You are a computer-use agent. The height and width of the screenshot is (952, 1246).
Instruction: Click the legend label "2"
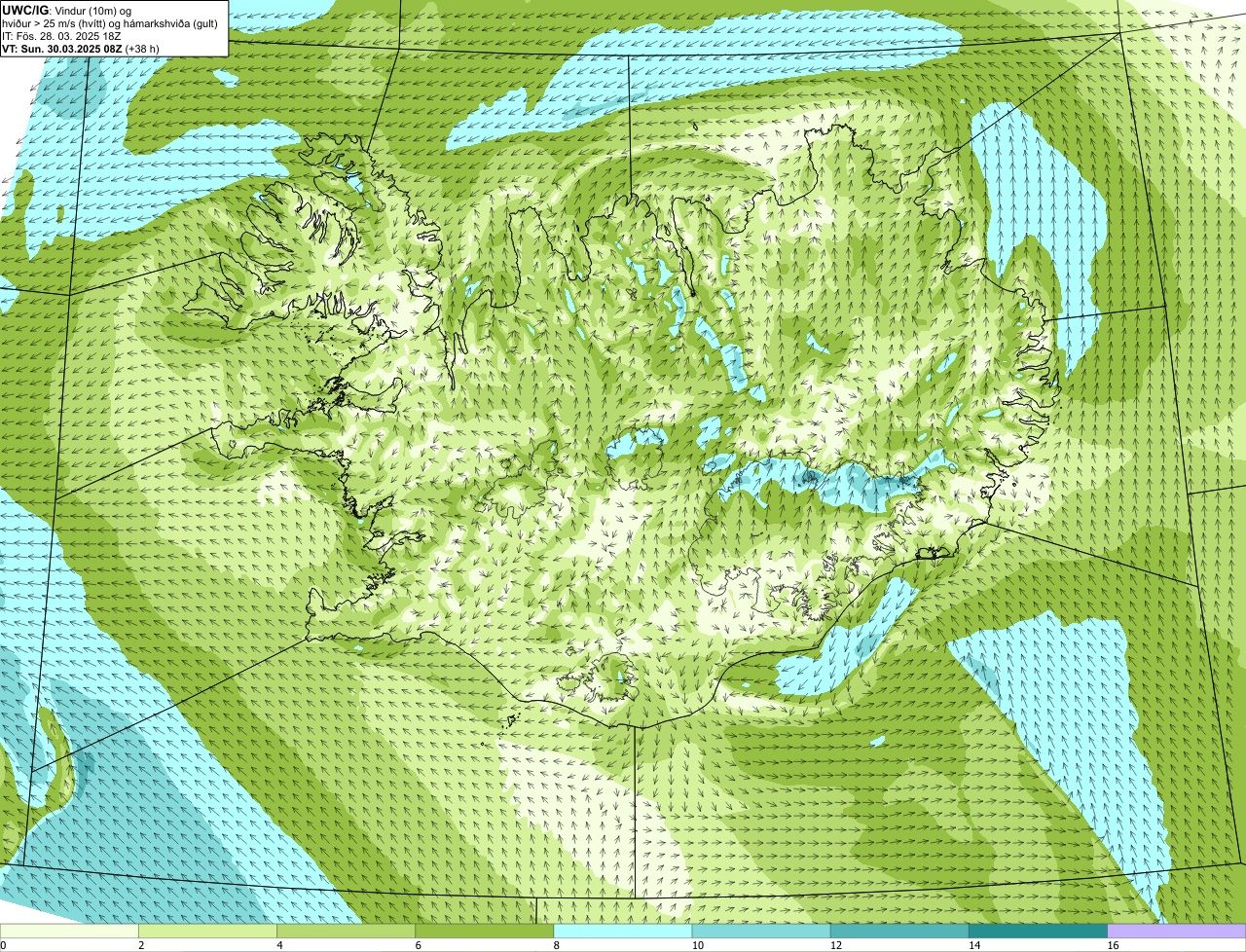[x=141, y=945]
